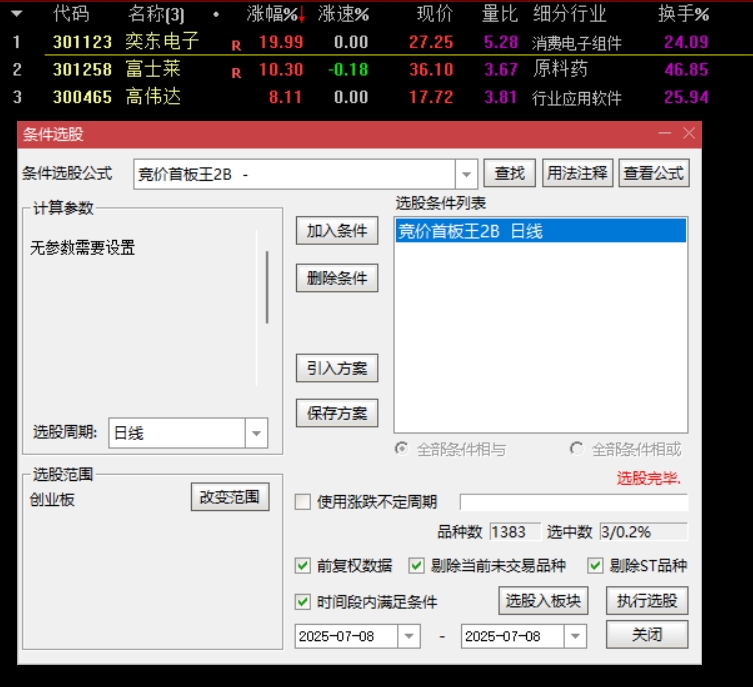
Task: Click the R marker on 奕东电子 row
Action: tap(236, 46)
